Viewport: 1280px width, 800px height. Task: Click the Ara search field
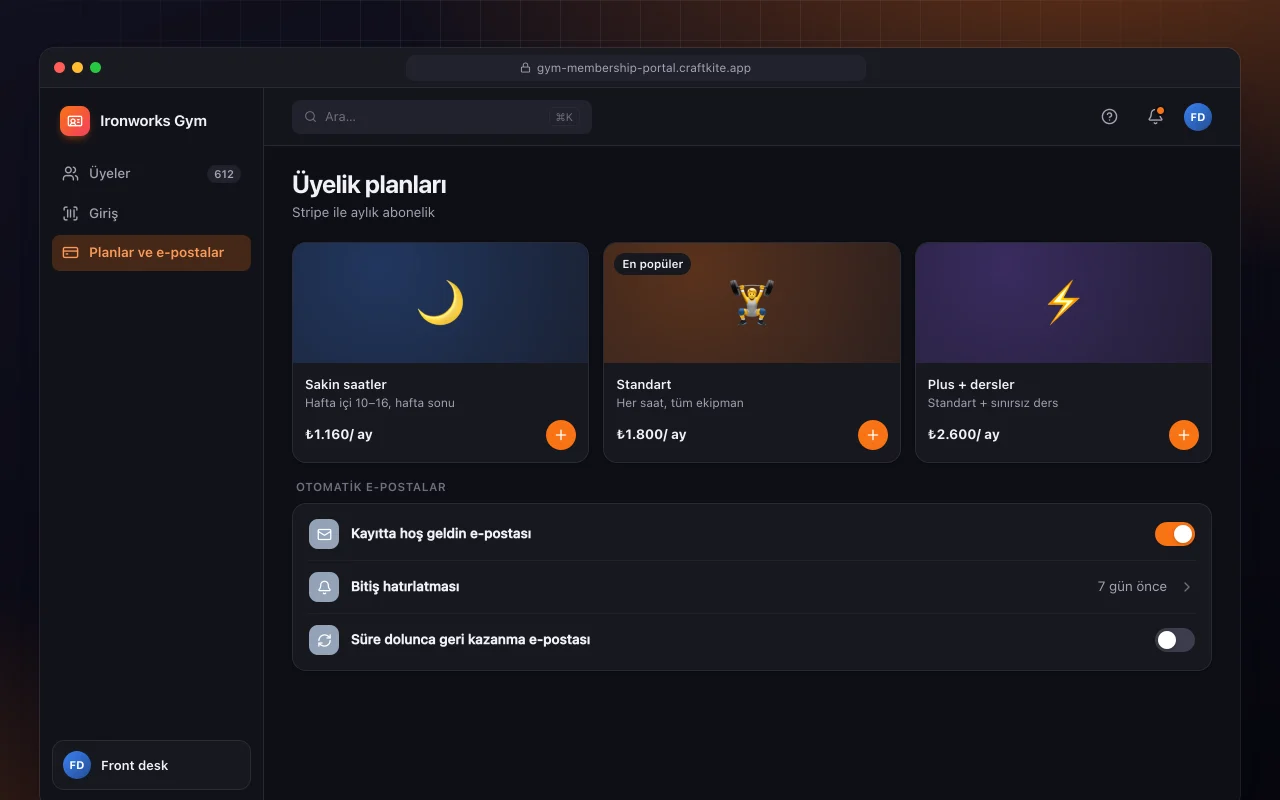click(442, 117)
